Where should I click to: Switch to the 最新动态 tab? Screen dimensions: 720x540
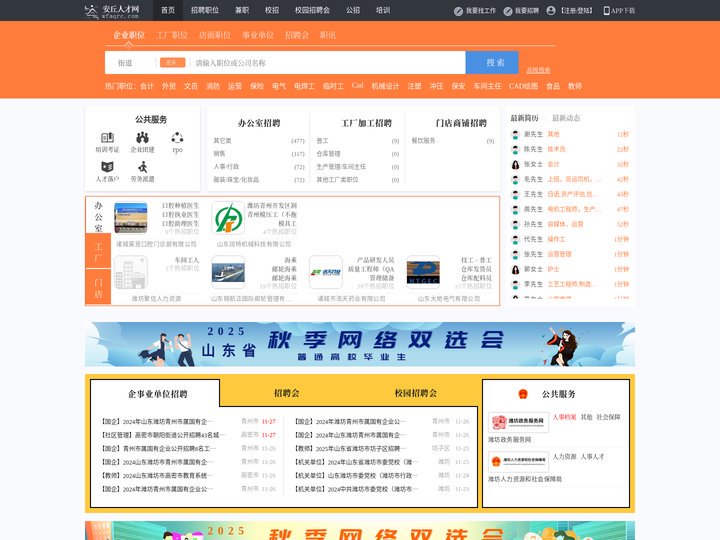566,118
